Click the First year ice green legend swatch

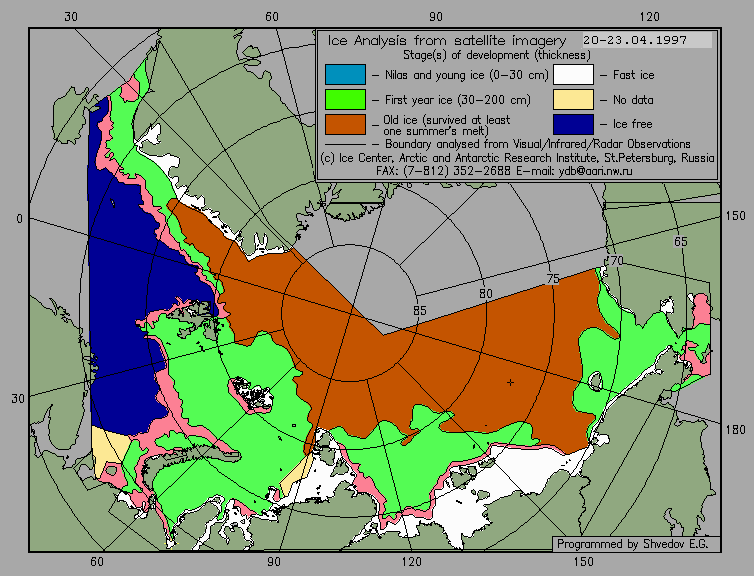click(x=345, y=100)
